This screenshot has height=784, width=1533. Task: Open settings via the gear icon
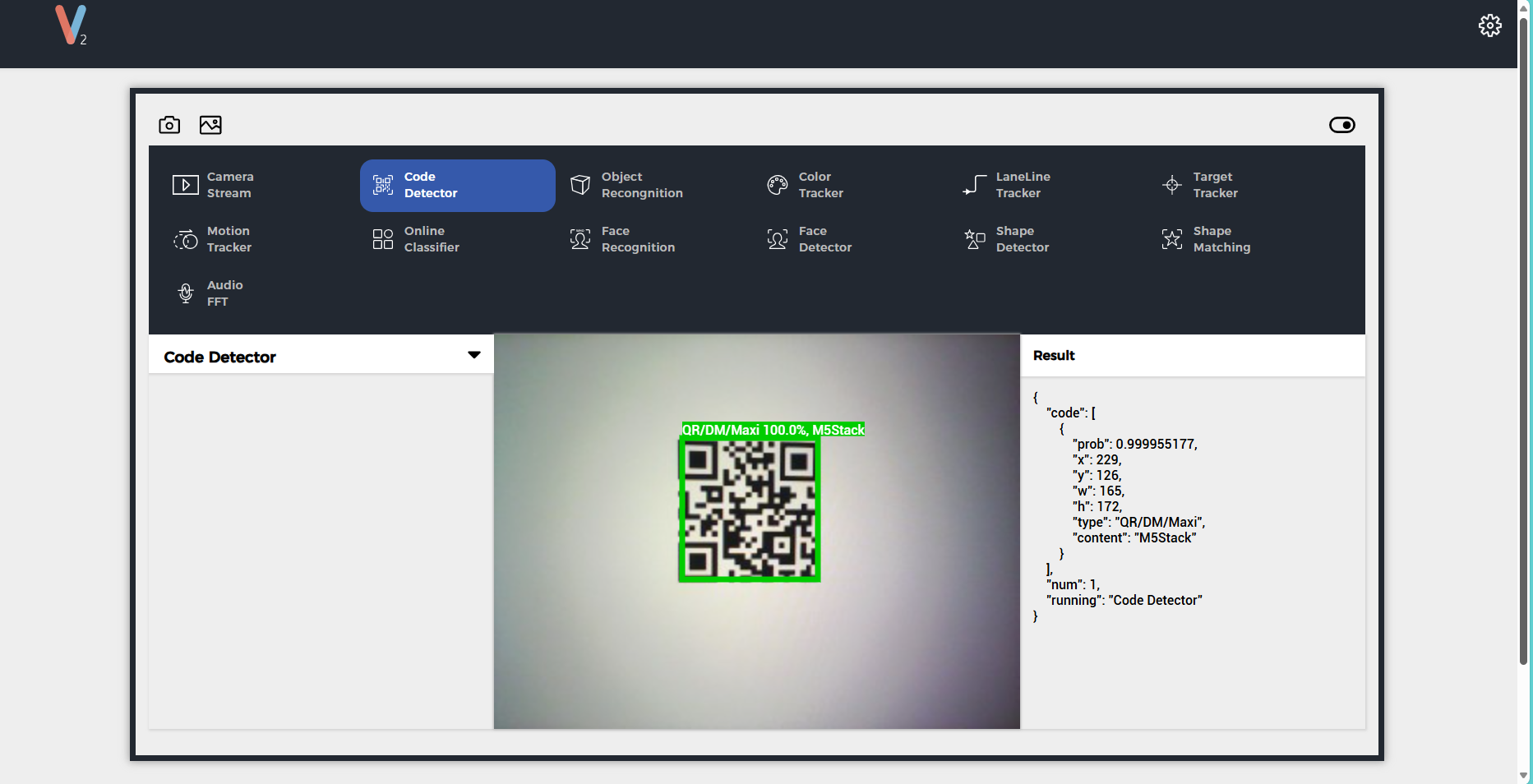[1489, 25]
